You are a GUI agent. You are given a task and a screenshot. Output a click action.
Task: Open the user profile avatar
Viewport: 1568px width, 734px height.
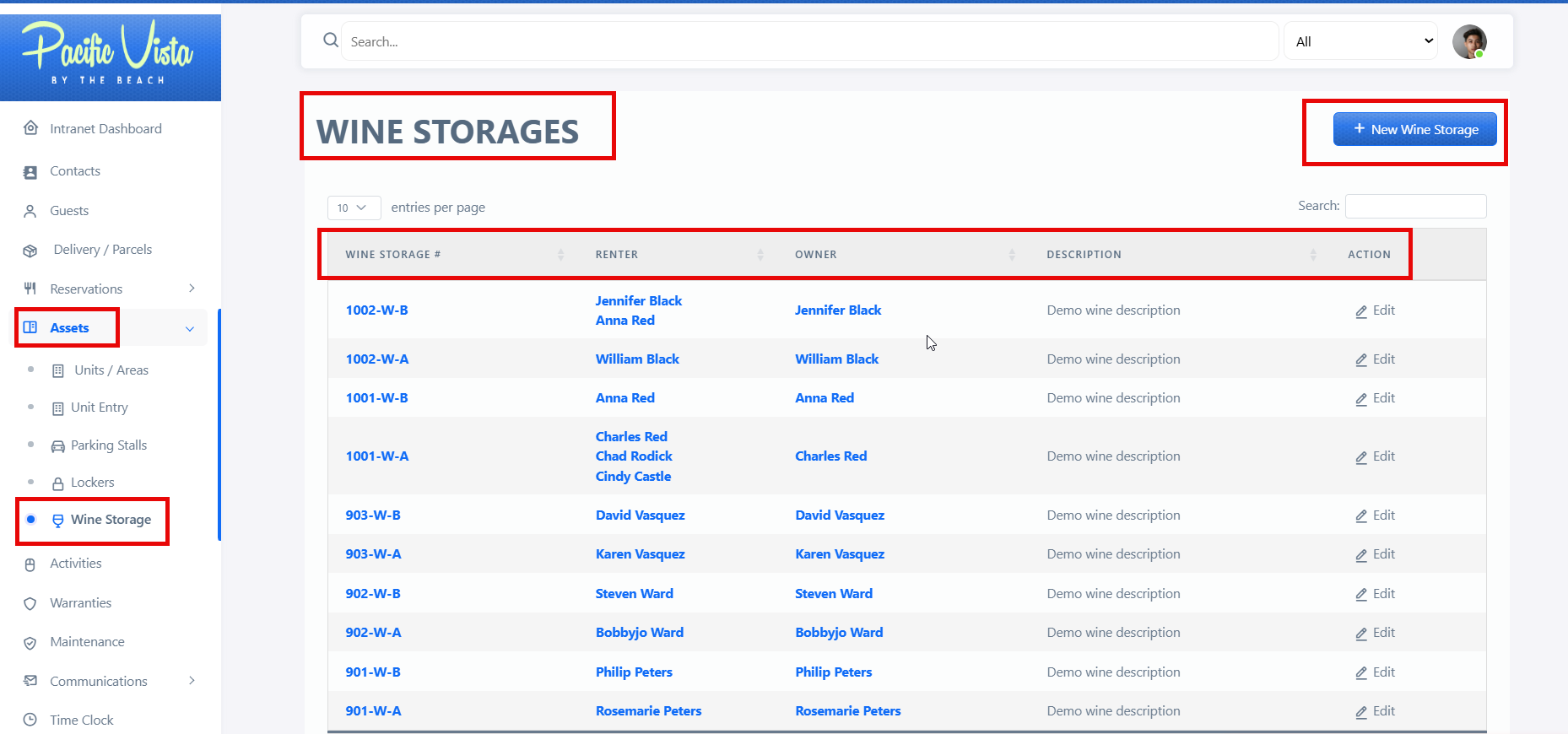(x=1469, y=41)
